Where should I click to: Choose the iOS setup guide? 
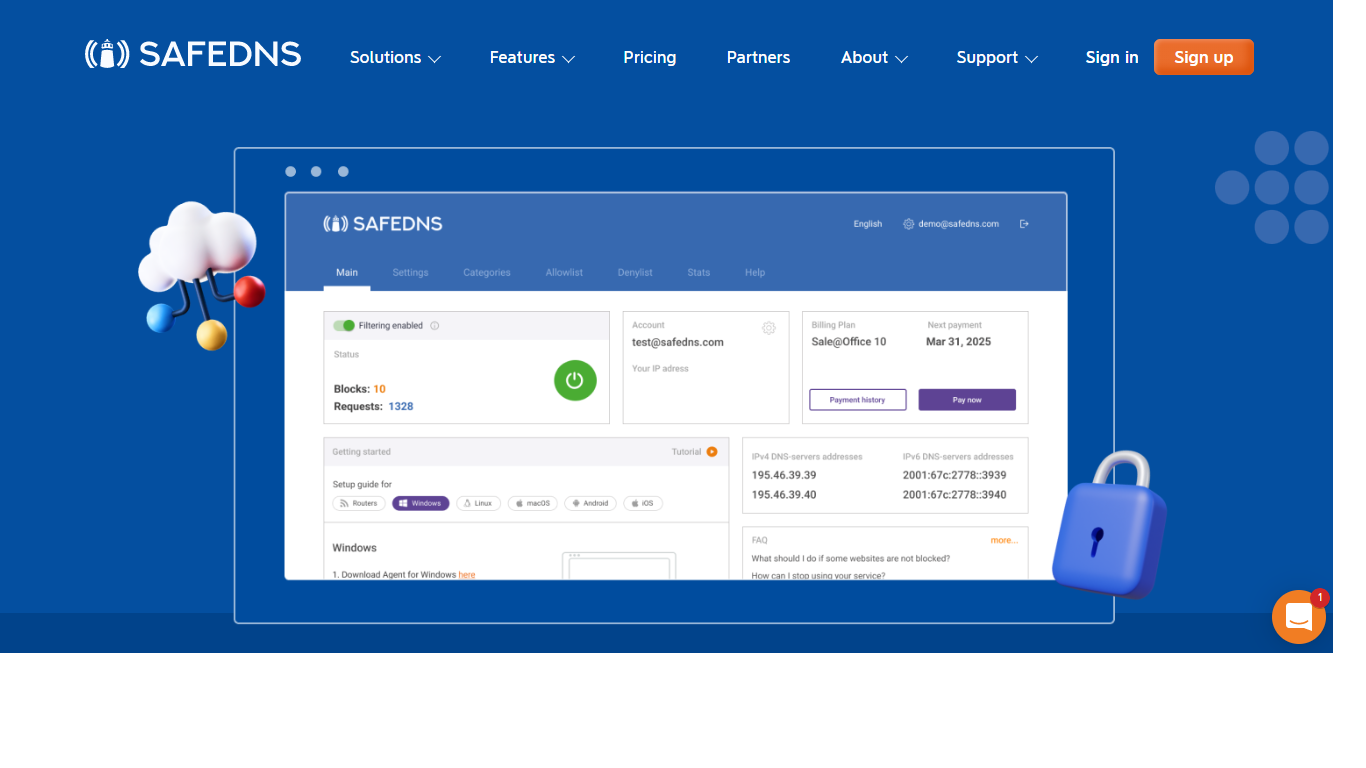(x=643, y=504)
